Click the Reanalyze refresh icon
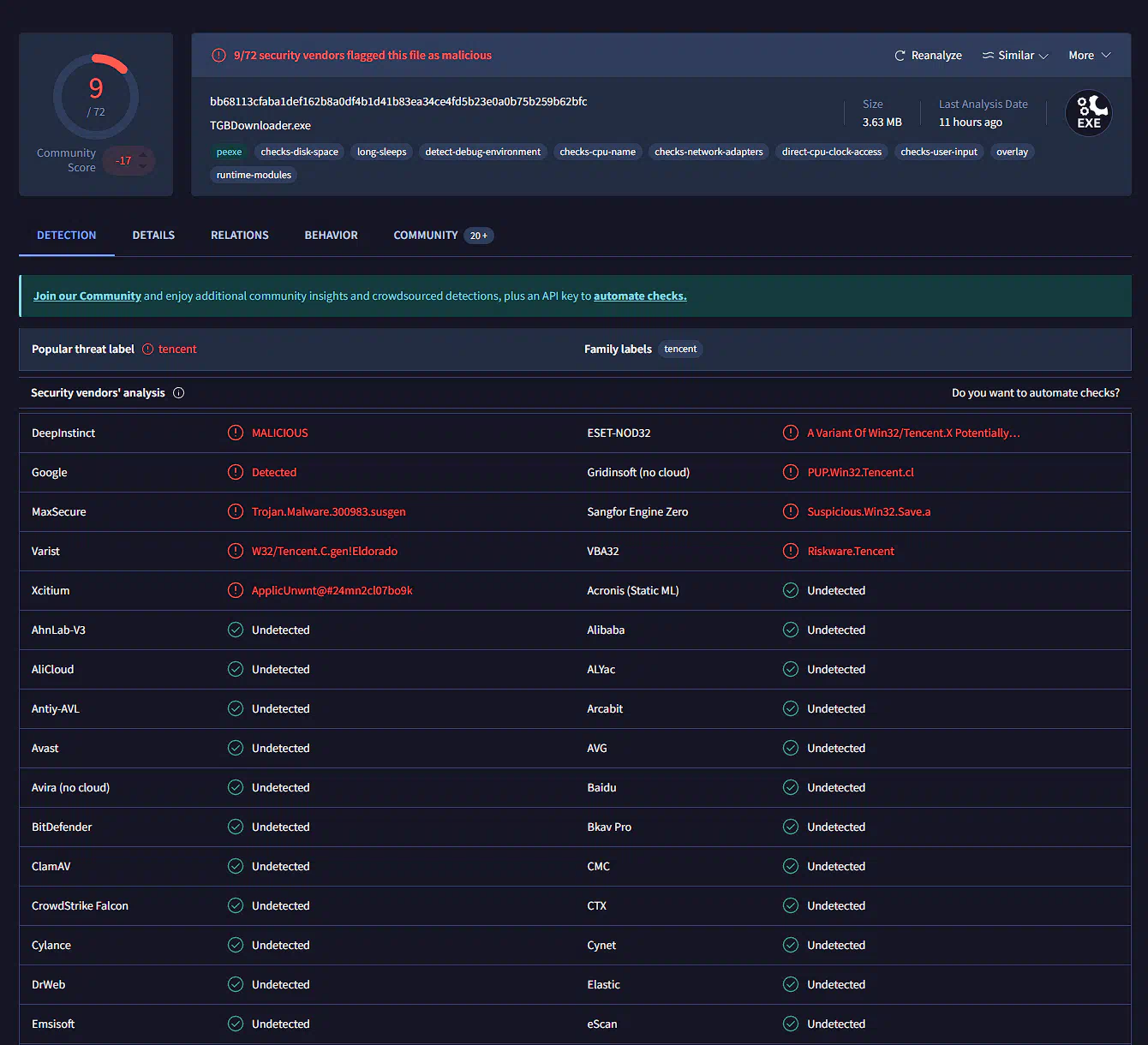1148x1045 pixels. point(900,56)
